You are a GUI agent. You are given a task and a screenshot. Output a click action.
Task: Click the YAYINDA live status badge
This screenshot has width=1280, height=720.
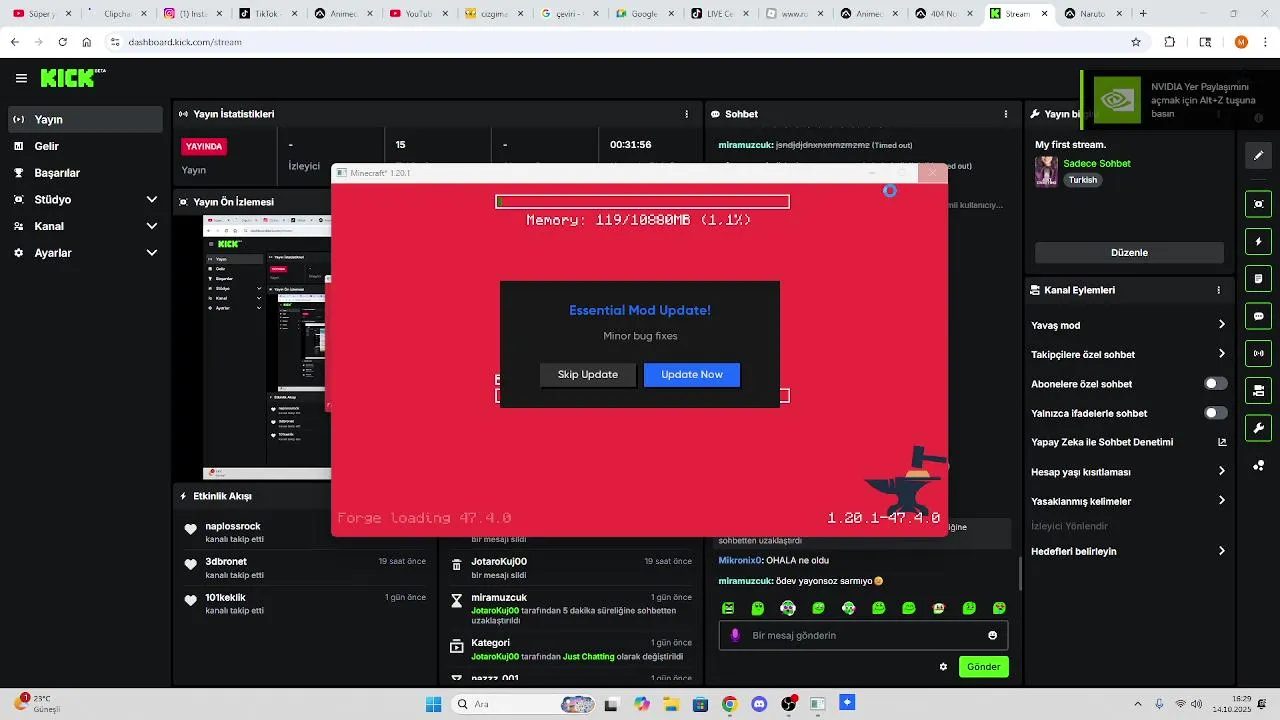(x=204, y=146)
